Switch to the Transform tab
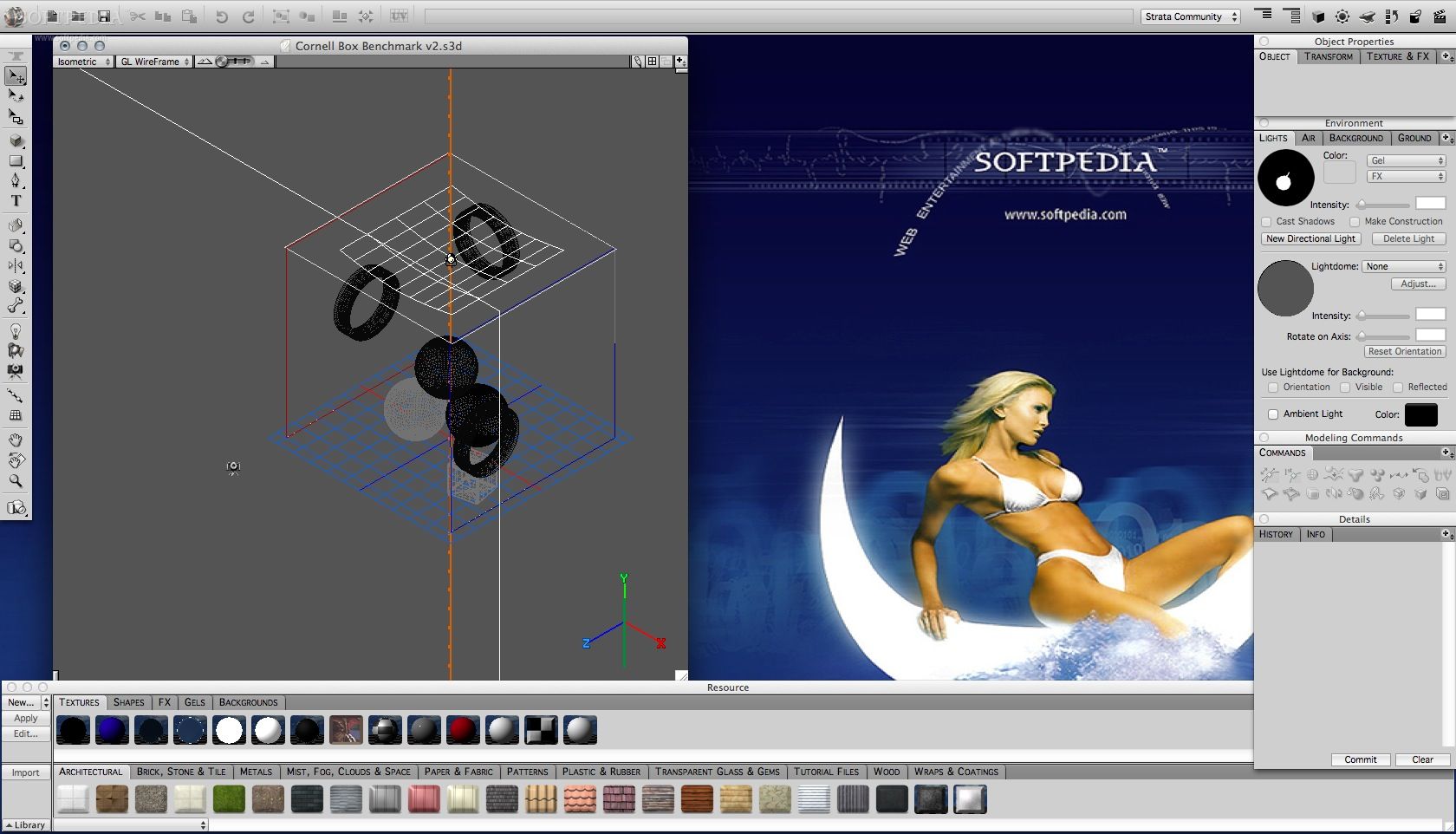Viewport: 1456px width, 834px height. click(x=1328, y=56)
